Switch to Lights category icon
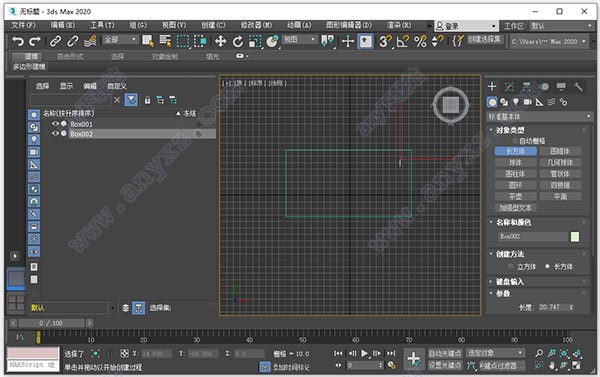This screenshot has height=377, width=600. pos(516,102)
